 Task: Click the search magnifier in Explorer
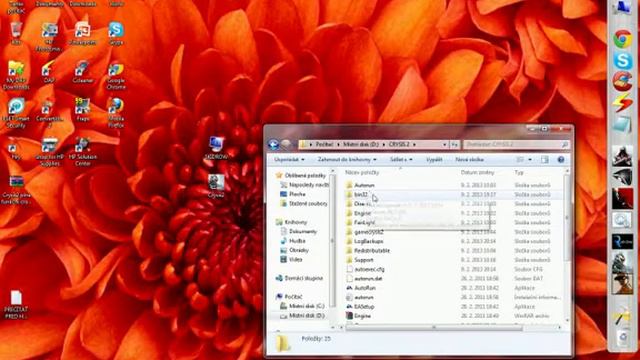tap(564, 144)
